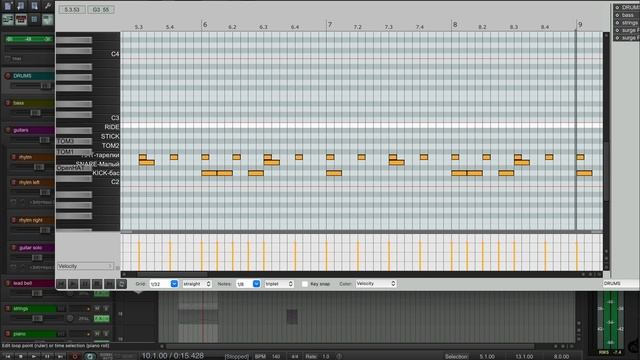The width and height of the screenshot is (640, 360).
Task: Click the selection start 5.1.00 field
Action: click(x=487, y=356)
